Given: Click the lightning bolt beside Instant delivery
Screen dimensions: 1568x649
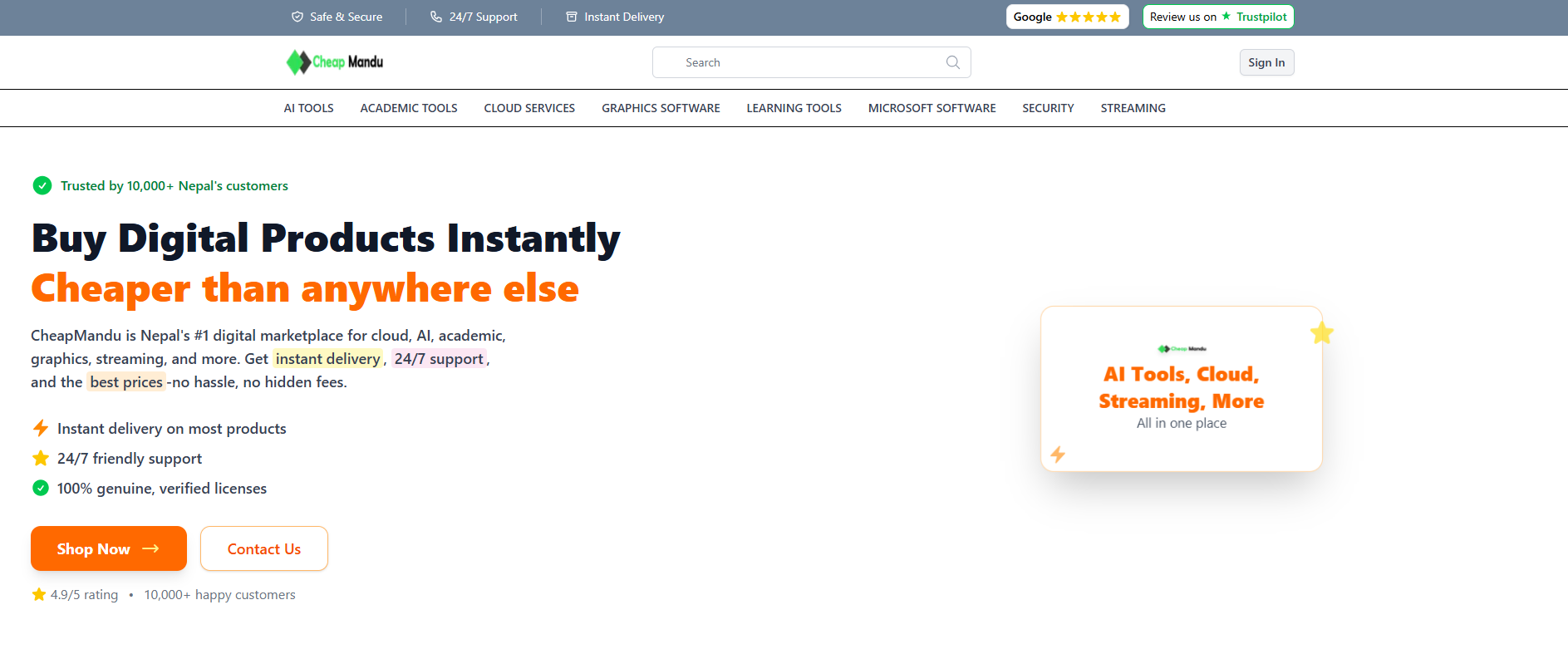Looking at the screenshot, I should click(x=41, y=428).
